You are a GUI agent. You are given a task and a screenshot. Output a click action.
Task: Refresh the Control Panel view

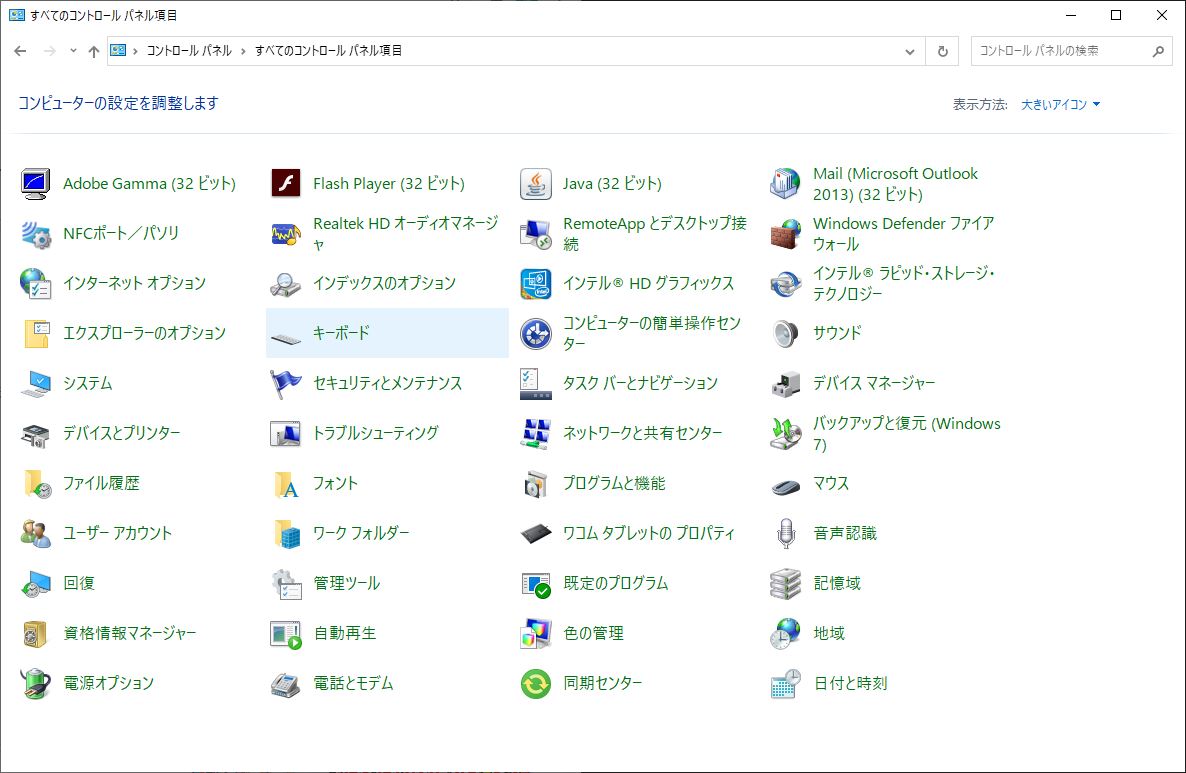[x=942, y=51]
